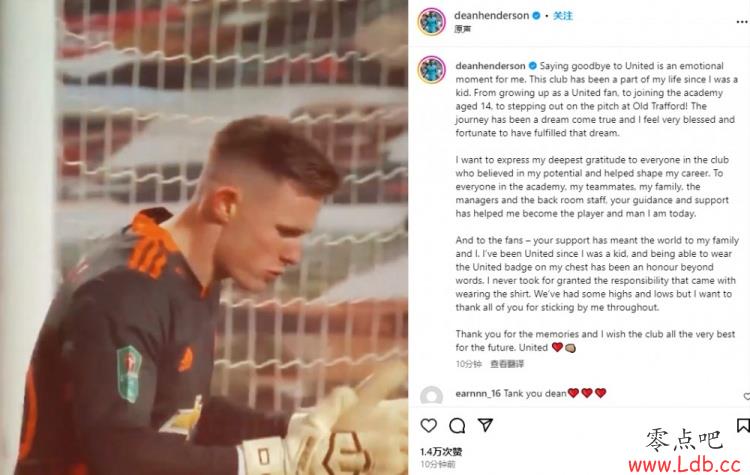The image size is (750, 475).
Task: Open comments via speech bubble icon
Action: pyautogui.click(x=457, y=425)
